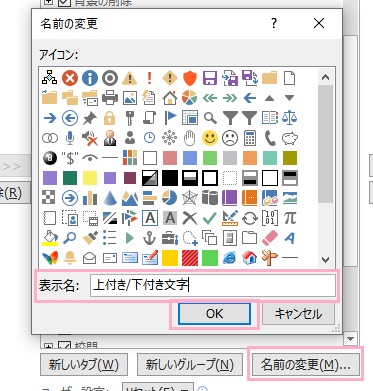
Task: Choose the blue flag icon
Action: 170,117
